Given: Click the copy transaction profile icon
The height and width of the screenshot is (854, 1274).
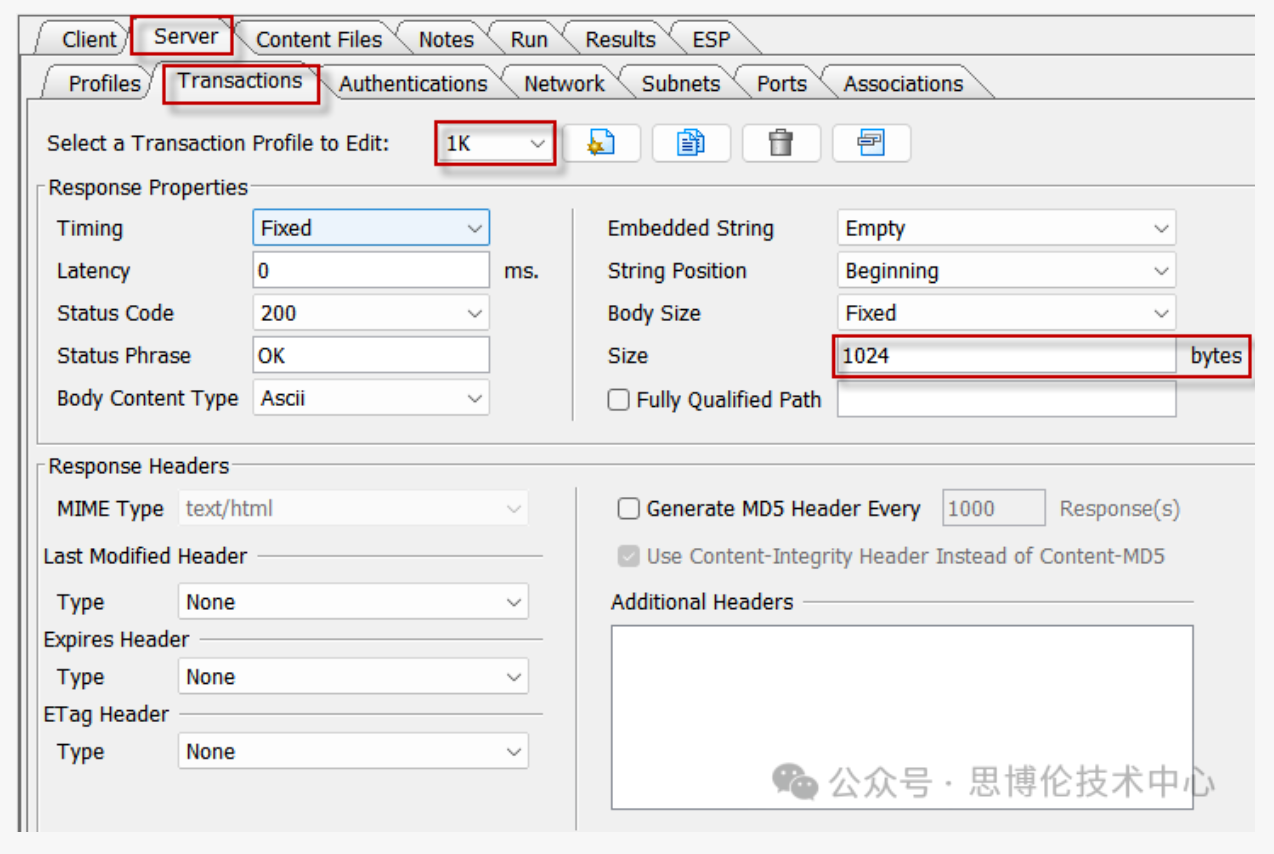Looking at the screenshot, I should pos(690,143).
